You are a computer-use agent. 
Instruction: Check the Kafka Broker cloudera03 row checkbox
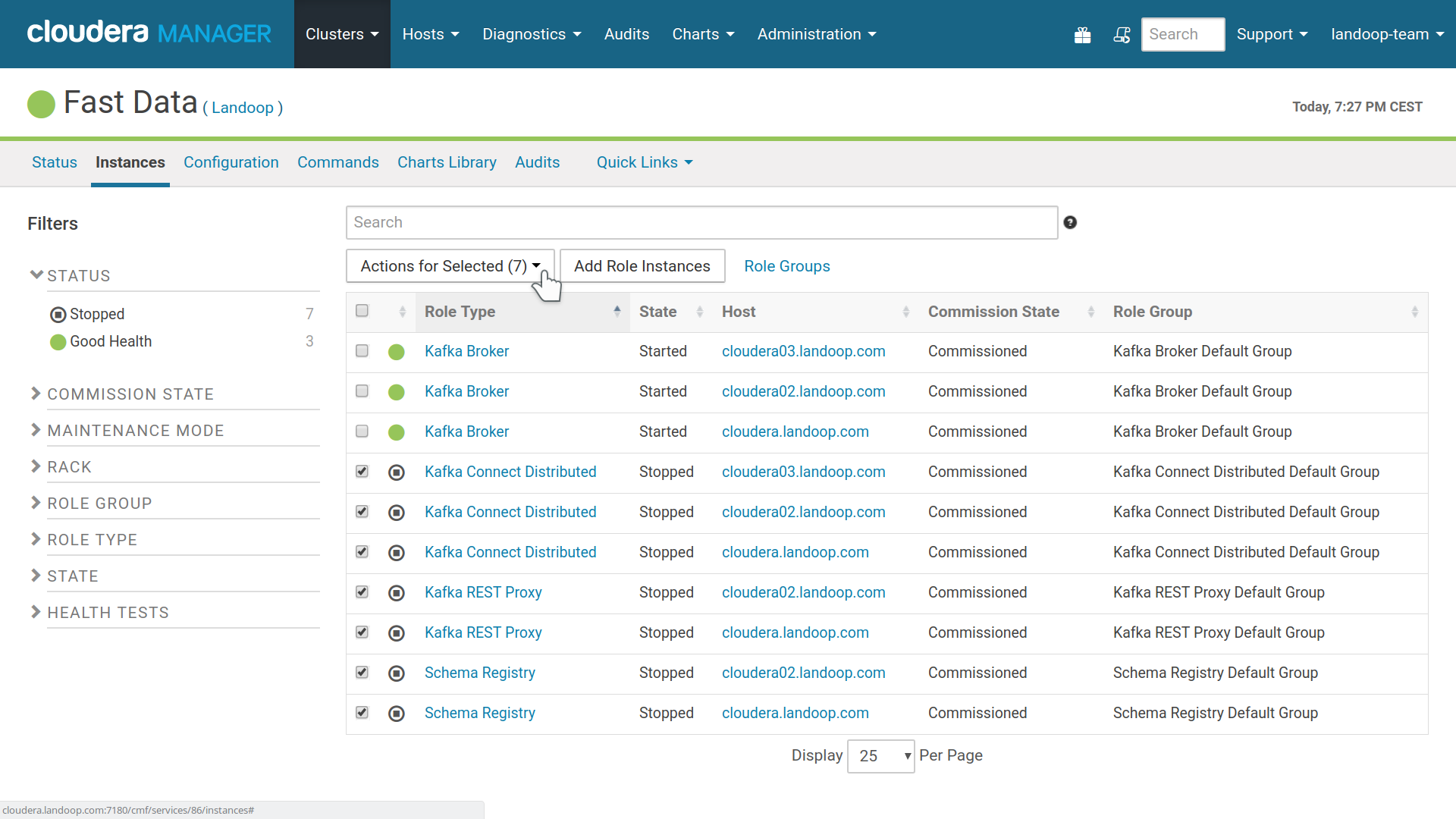(362, 351)
